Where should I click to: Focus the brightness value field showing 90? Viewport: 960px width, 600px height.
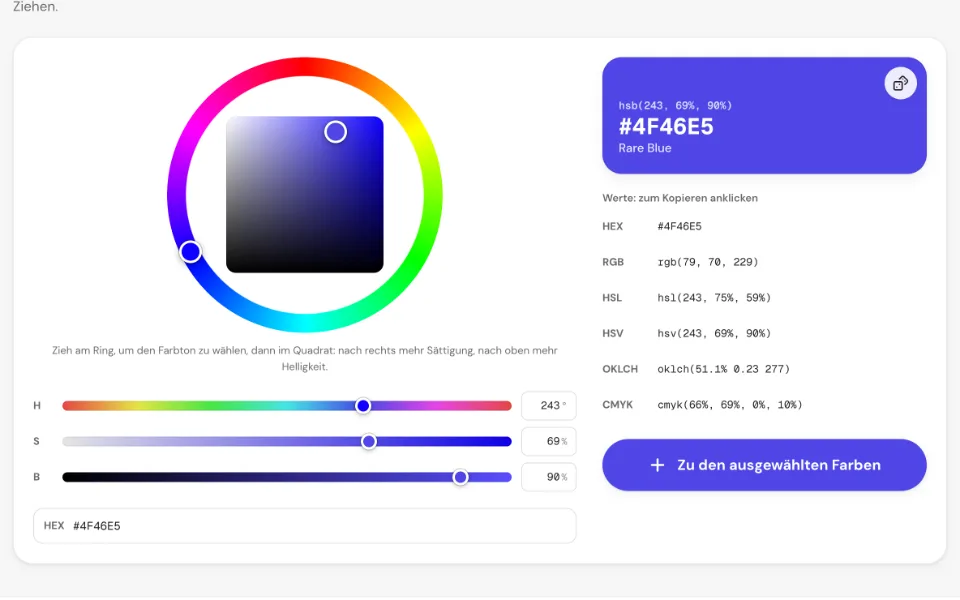coord(549,477)
